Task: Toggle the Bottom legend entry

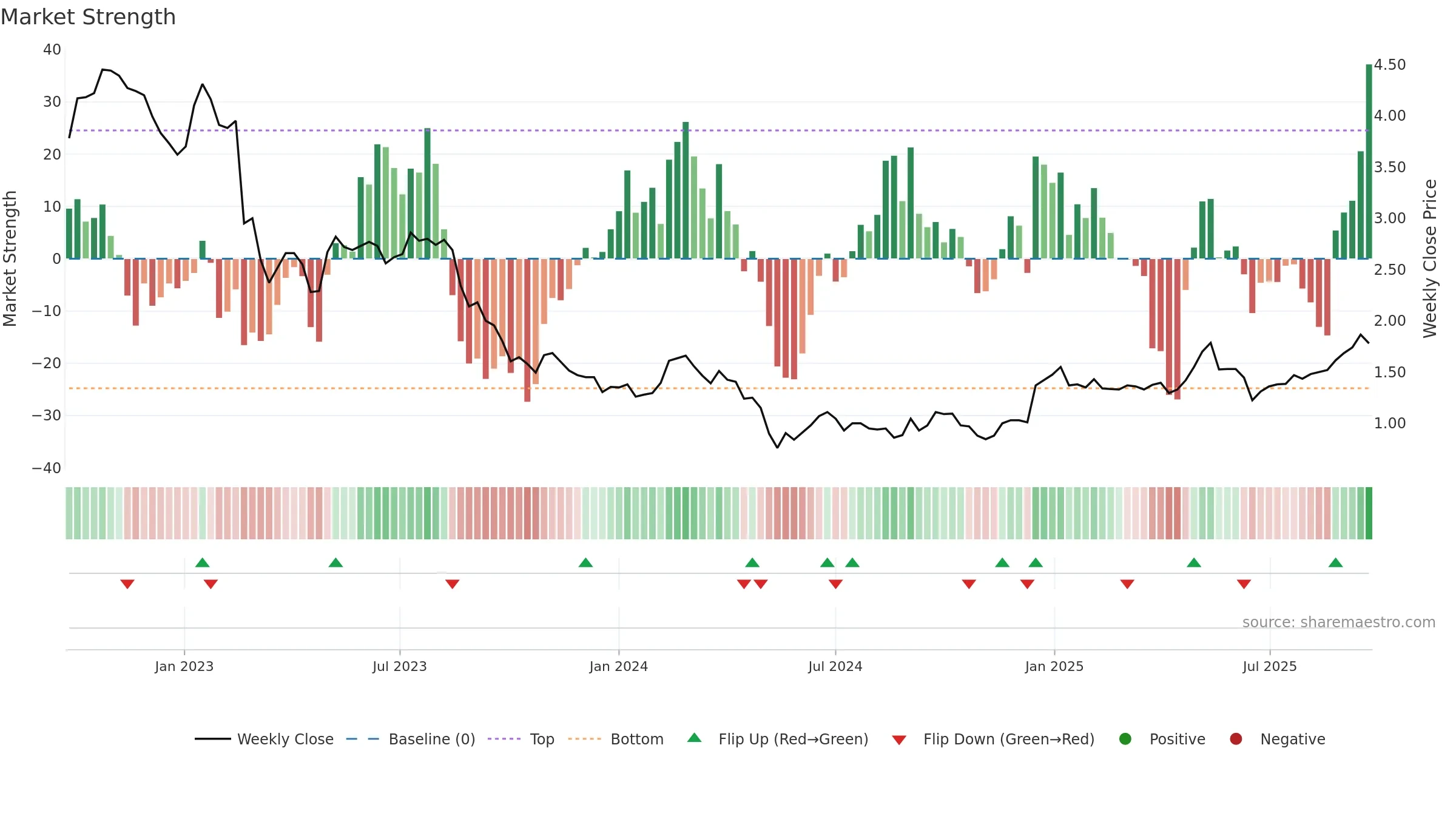Action: coord(616,739)
